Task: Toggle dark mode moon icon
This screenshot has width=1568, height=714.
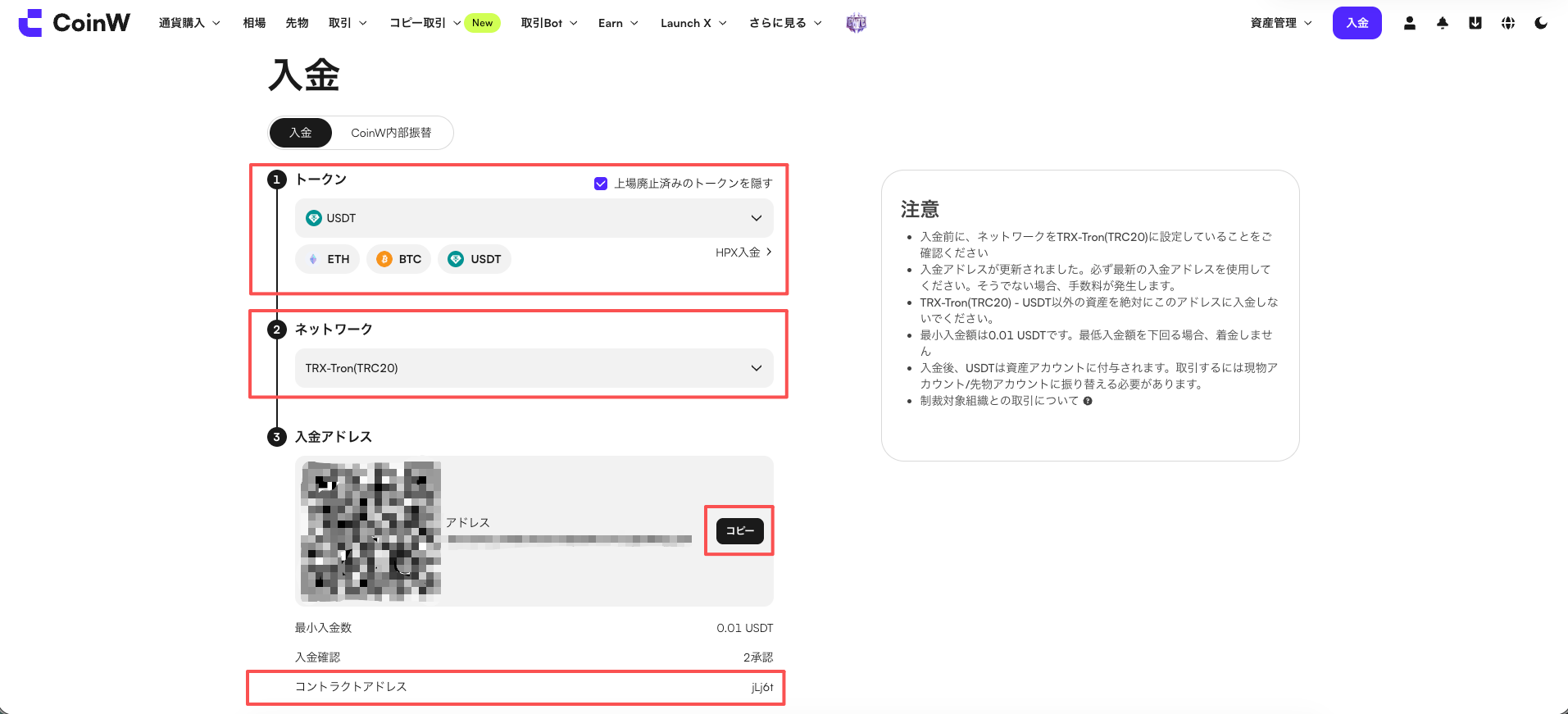Action: pos(1541,23)
